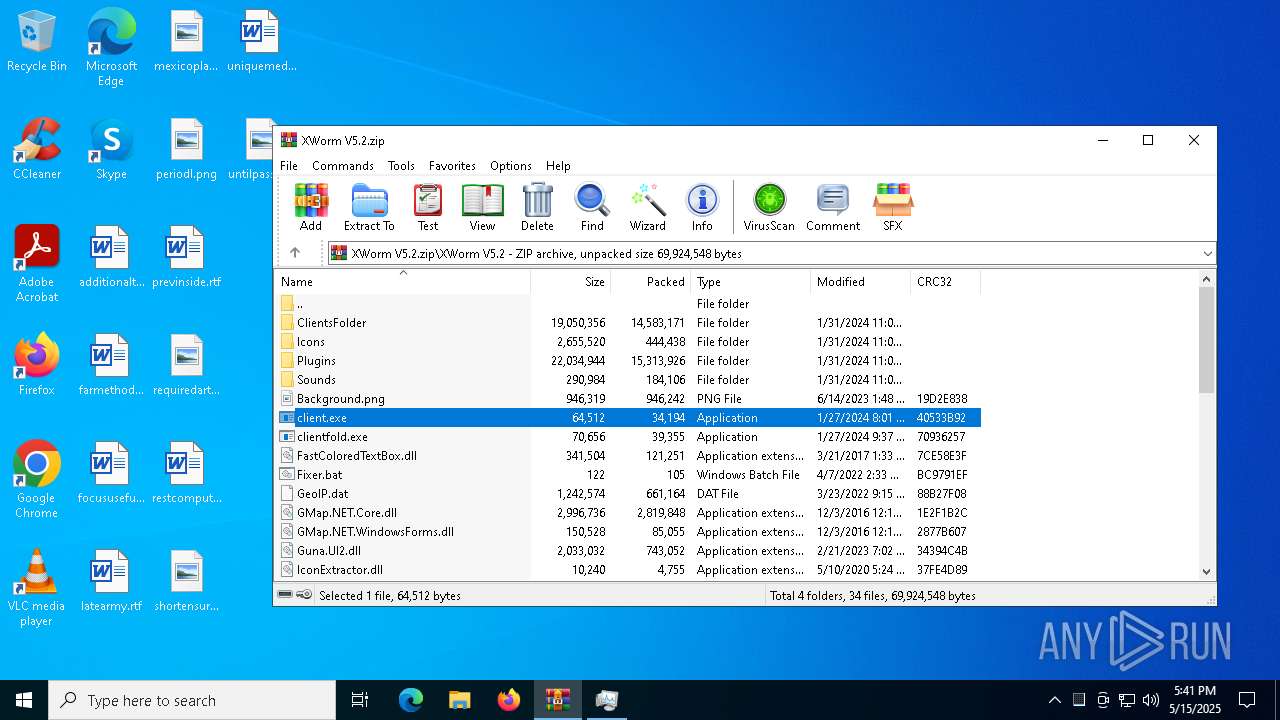Select Guna.UI2.dll file
Image resolution: width=1280 pixels, height=720 pixels.
pos(628,551)
